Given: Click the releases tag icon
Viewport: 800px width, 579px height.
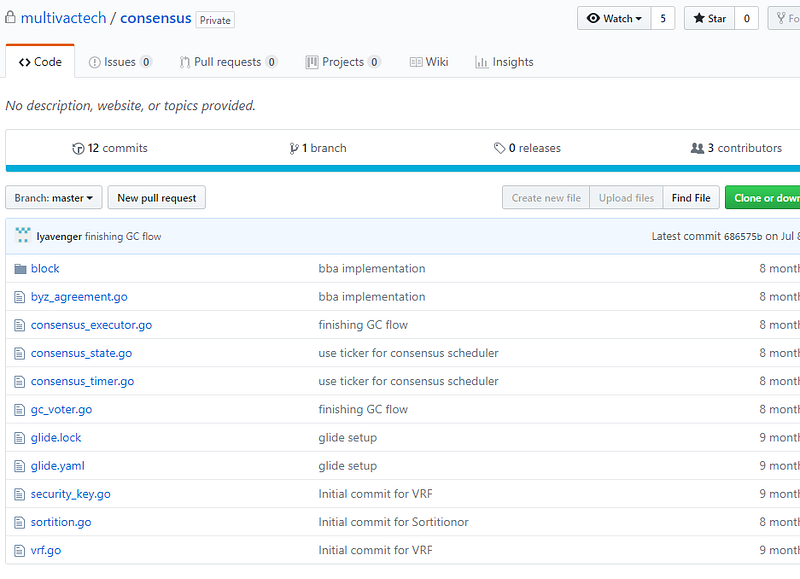Looking at the screenshot, I should tap(499, 148).
